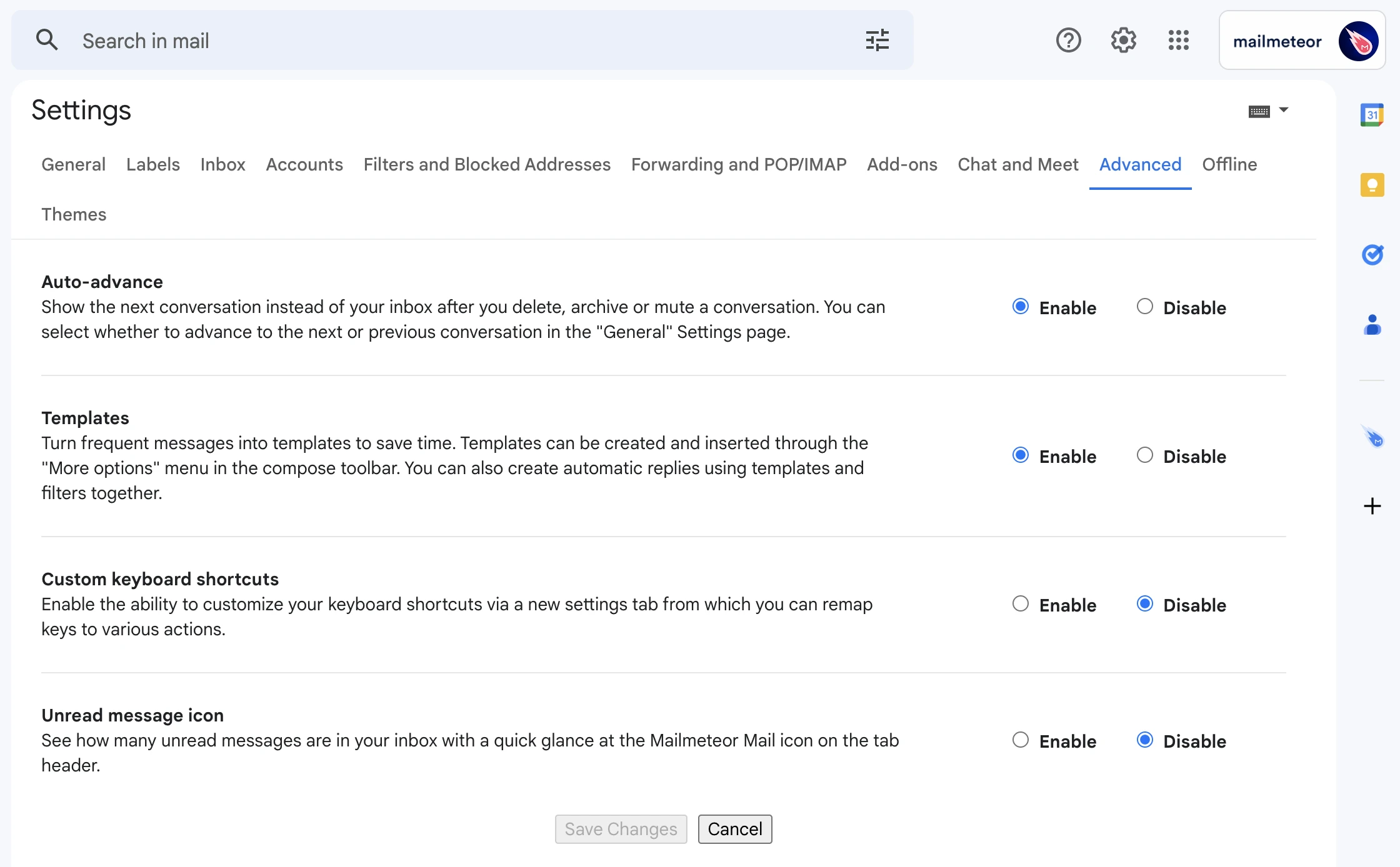
Task: Click the Settings page title
Action: point(81,111)
